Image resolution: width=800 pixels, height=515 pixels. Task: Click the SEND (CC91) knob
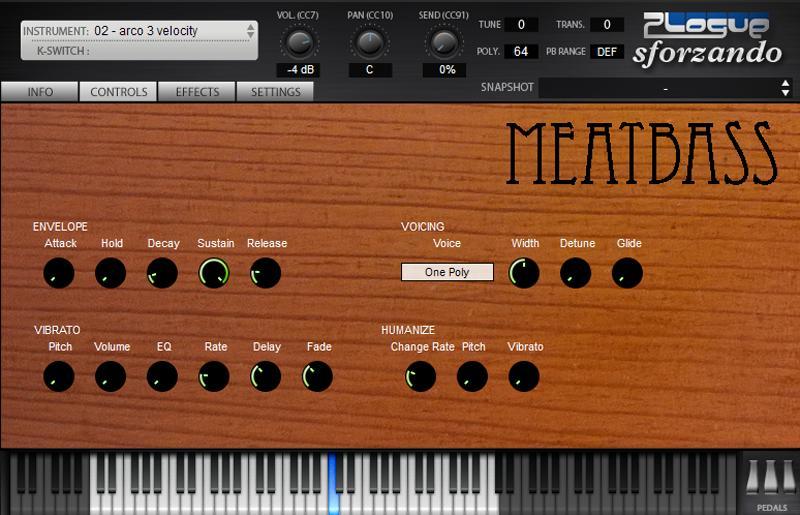(443, 43)
